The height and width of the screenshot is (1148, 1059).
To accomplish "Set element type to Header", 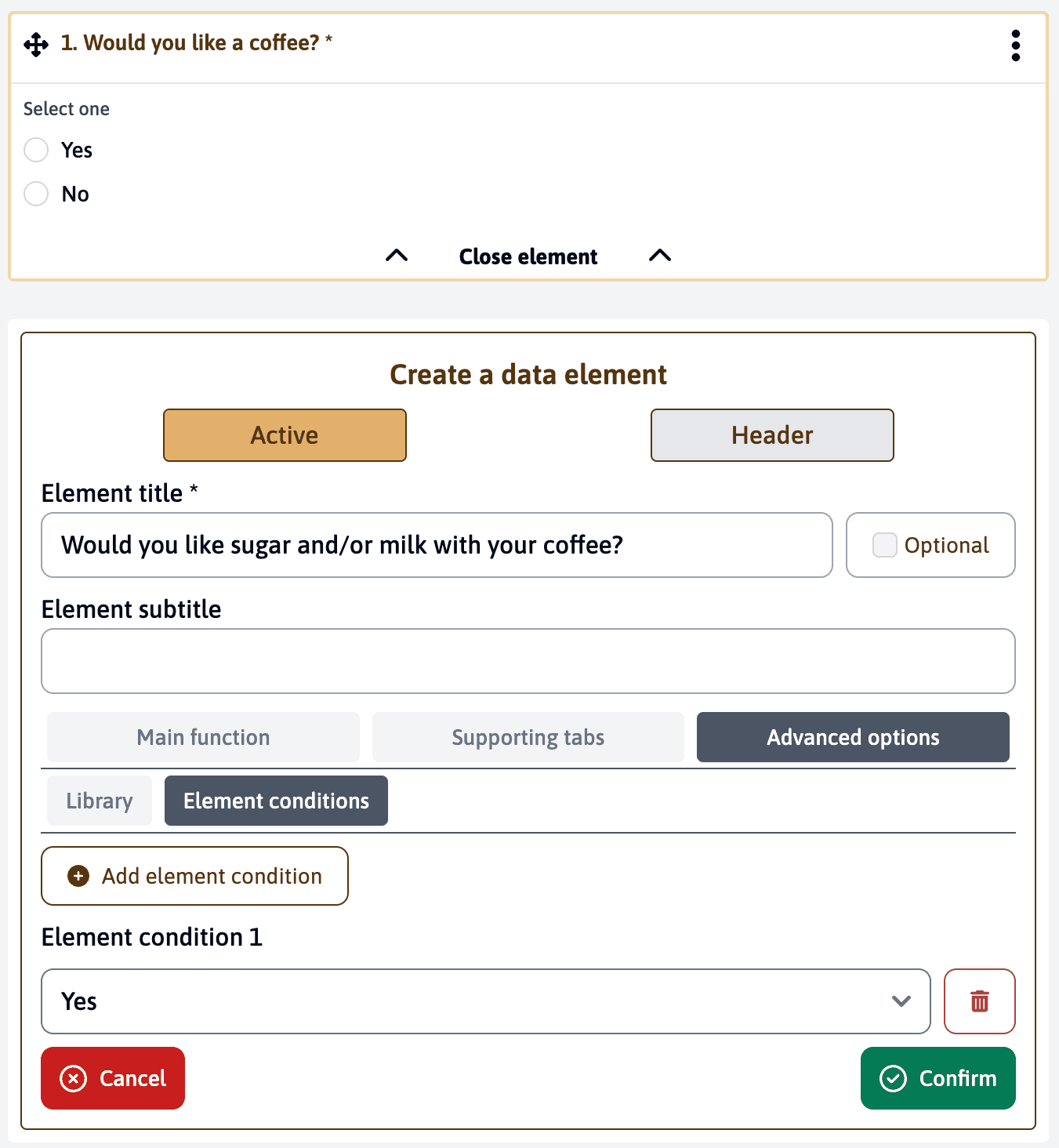I will 771,435.
